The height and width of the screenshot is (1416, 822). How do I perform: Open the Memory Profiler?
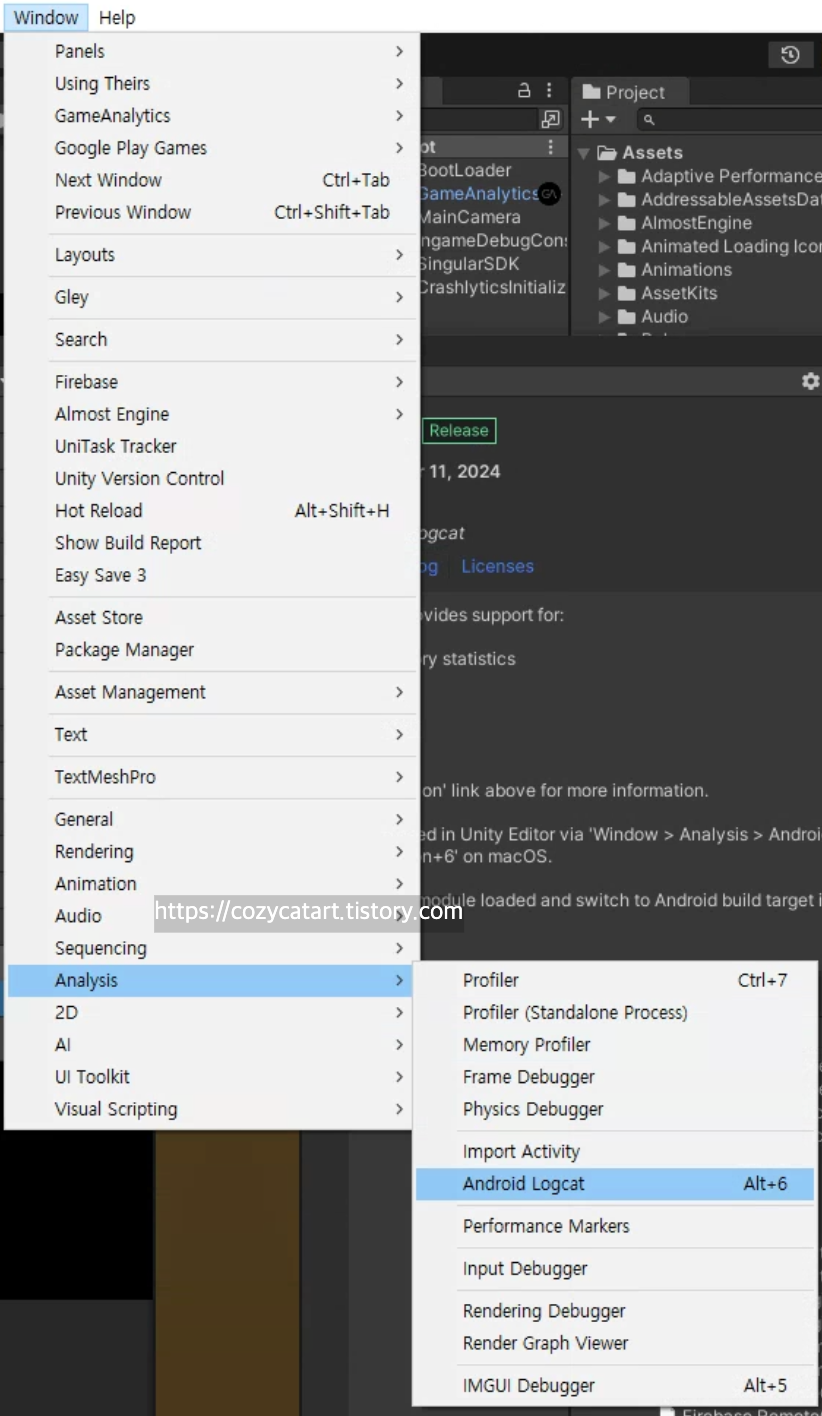click(614, 1044)
